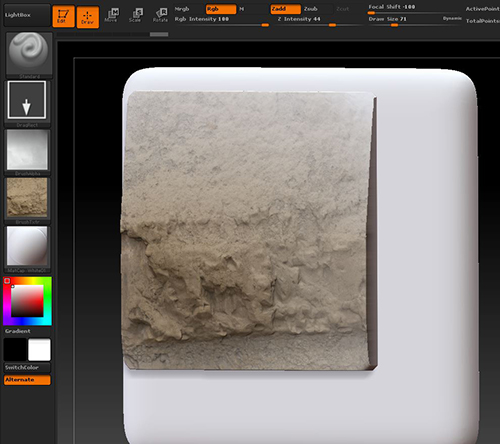500x444 pixels.
Task: Select the Rotate tool
Action: point(160,16)
